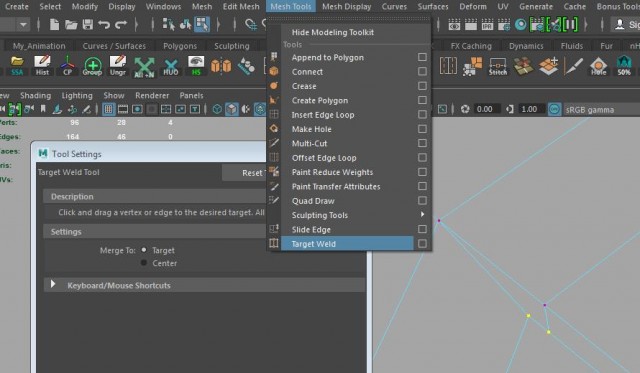Open Insert Edge Loop option box
This screenshot has width=640, height=373.
tap(422, 114)
